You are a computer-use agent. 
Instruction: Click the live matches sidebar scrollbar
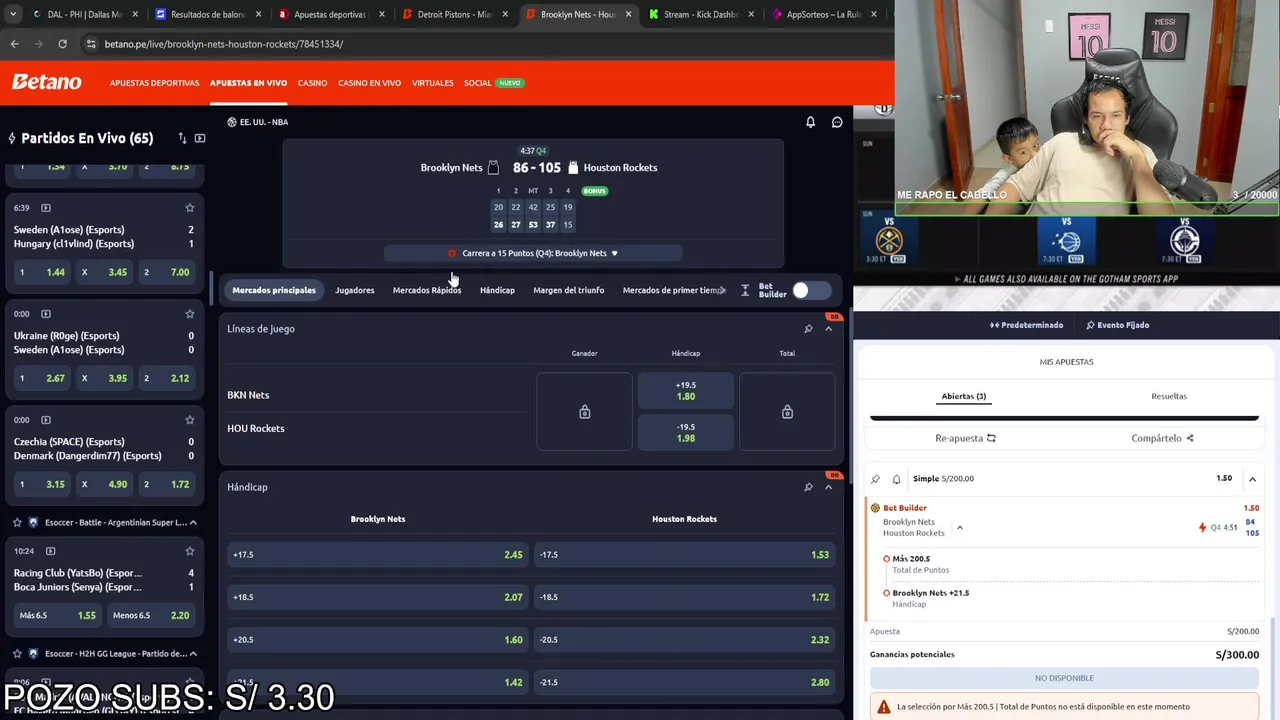[210, 290]
